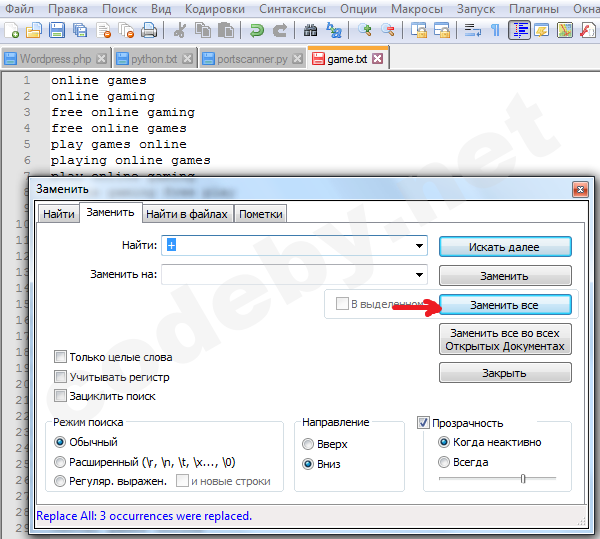This screenshot has height=539, width=600.
Task: Click the Print toolbar icon
Action: [148, 30]
